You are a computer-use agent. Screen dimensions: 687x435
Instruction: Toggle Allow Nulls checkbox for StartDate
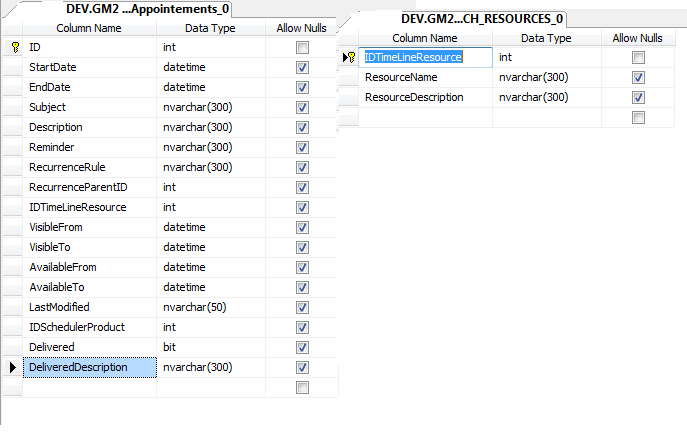coord(303,67)
